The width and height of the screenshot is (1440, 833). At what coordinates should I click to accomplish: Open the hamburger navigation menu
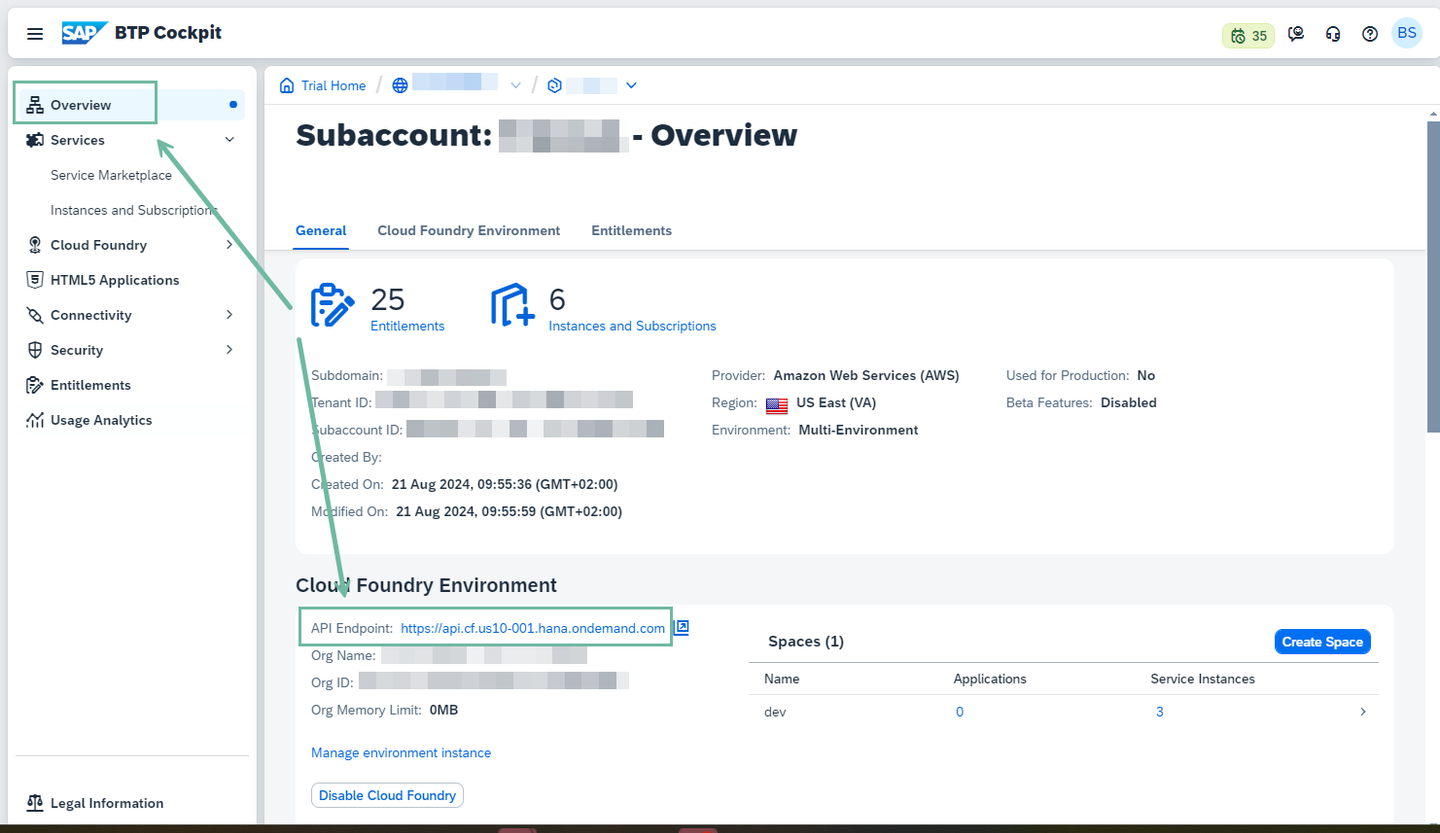click(35, 34)
